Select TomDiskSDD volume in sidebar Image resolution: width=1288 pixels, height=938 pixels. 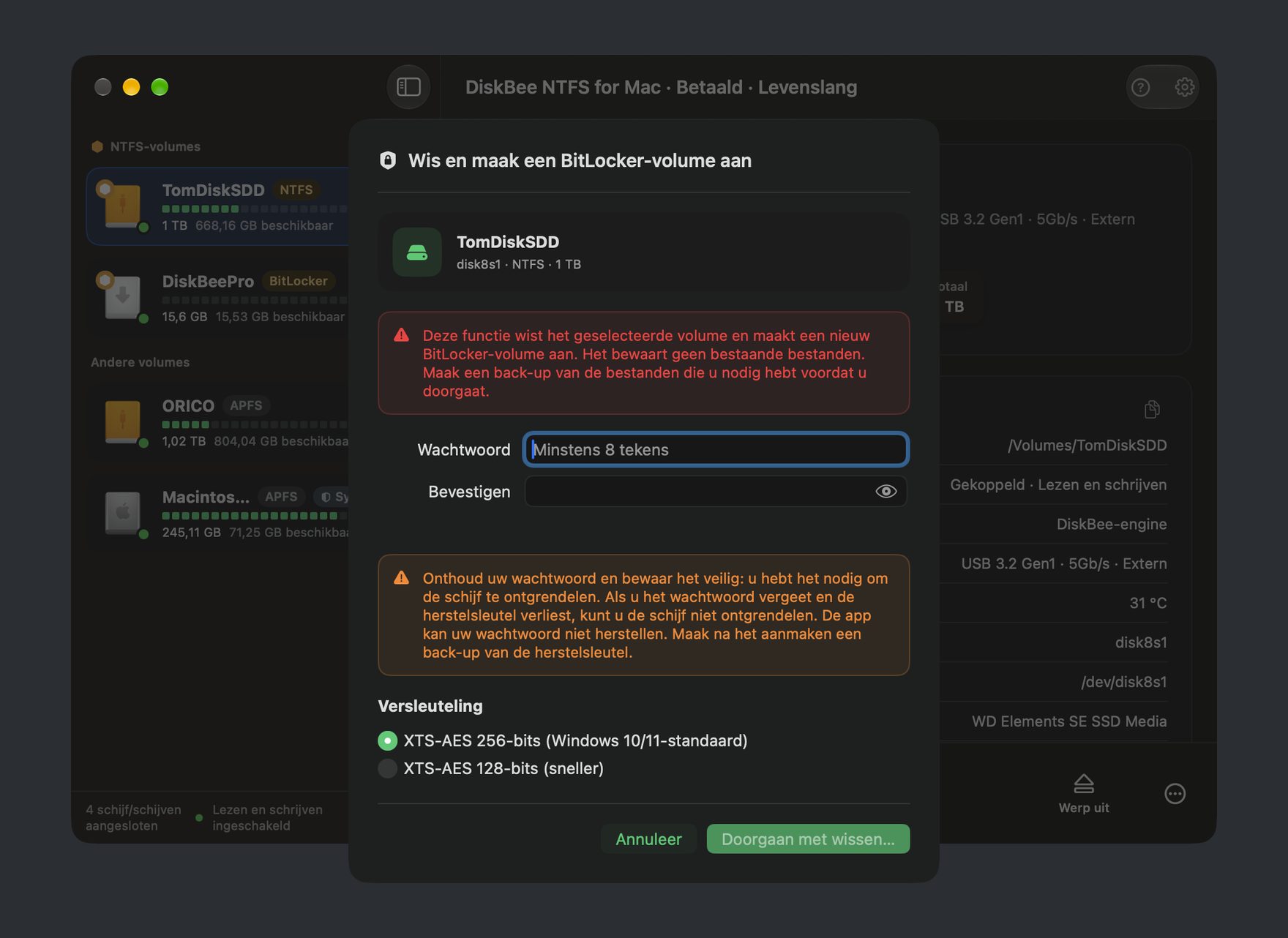tap(218, 207)
